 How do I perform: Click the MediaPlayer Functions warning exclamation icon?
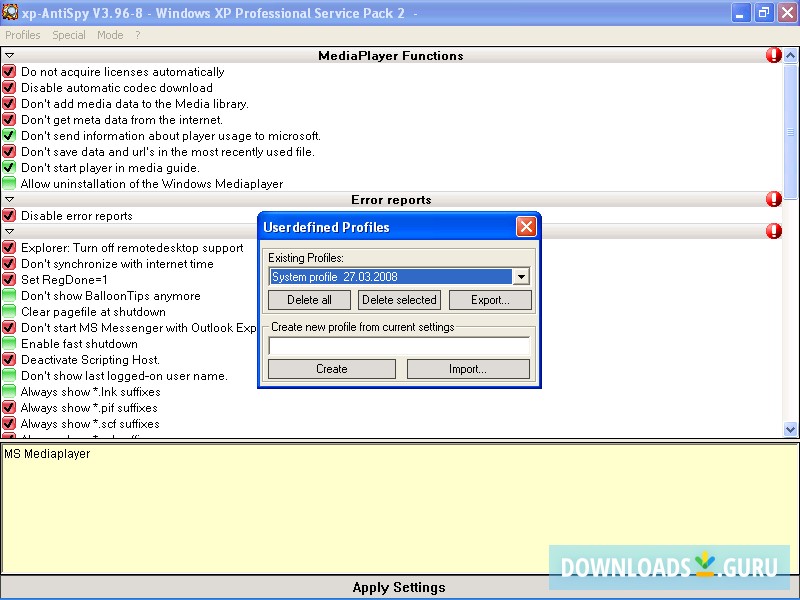pyautogui.click(x=774, y=55)
